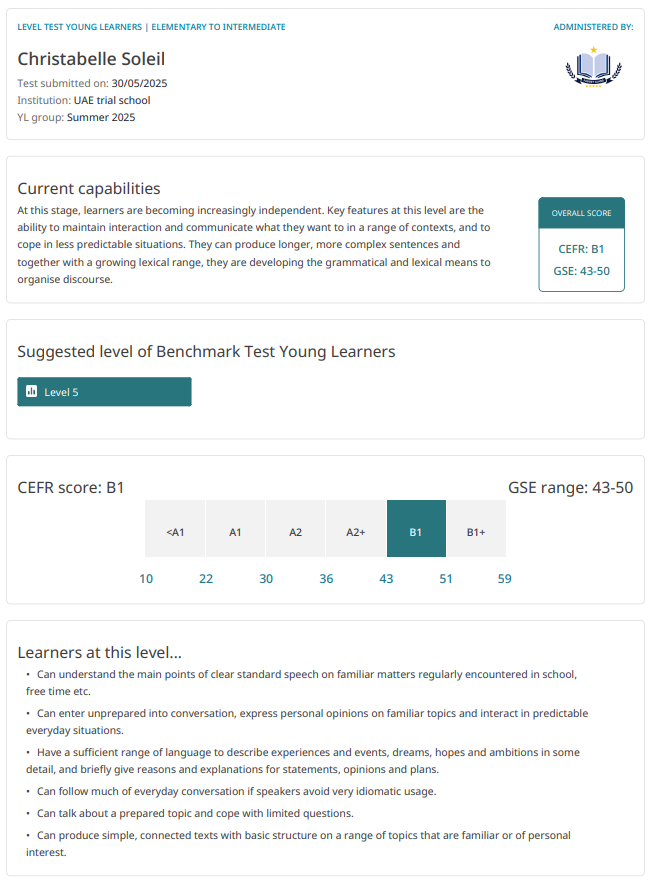
Task: Click the Level Test Young Learners header
Action: tap(80, 27)
